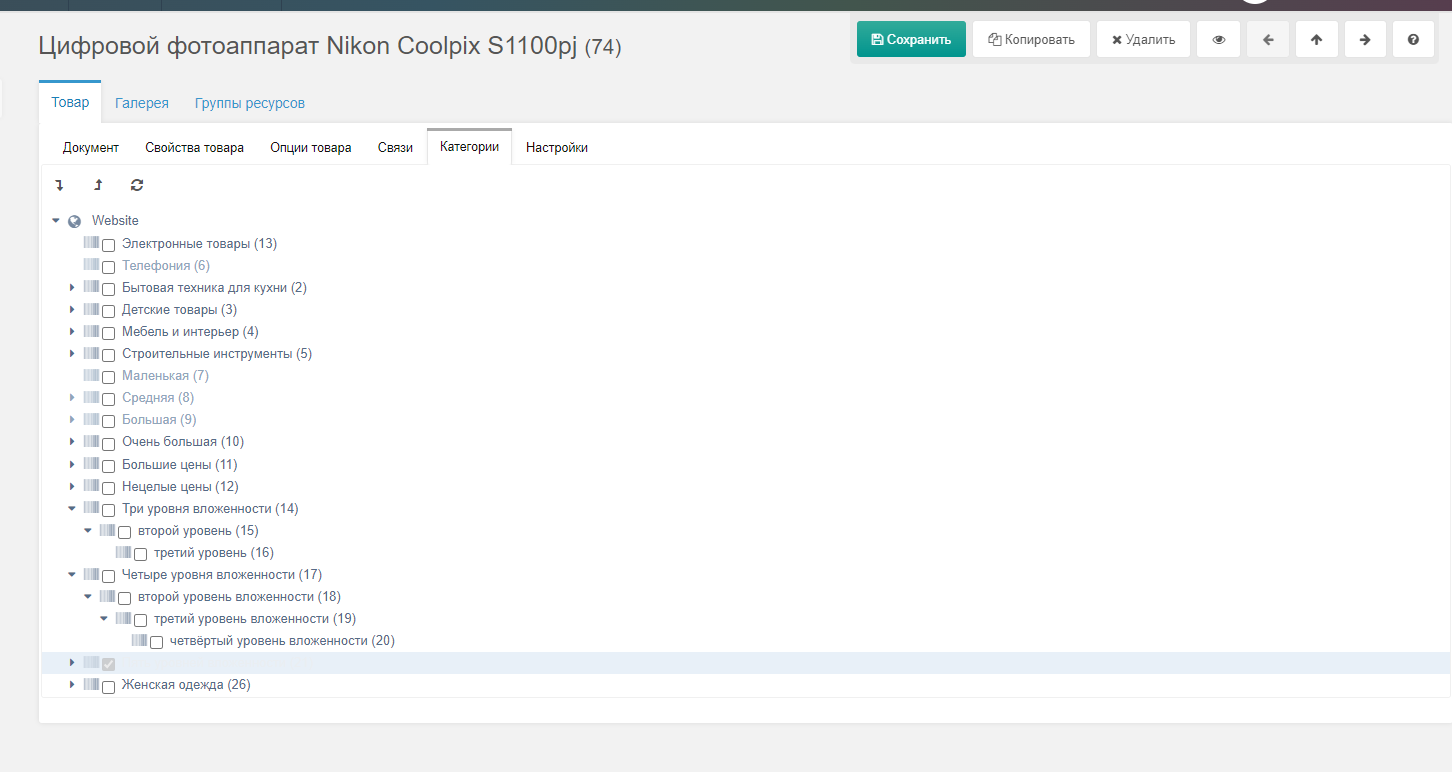
Task: Select the Категории sub-tab
Action: tap(469, 147)
